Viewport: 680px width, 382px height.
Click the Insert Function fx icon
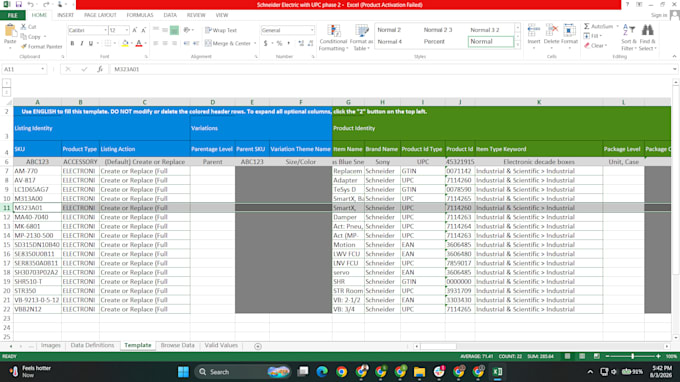click(x=100, y=69)
